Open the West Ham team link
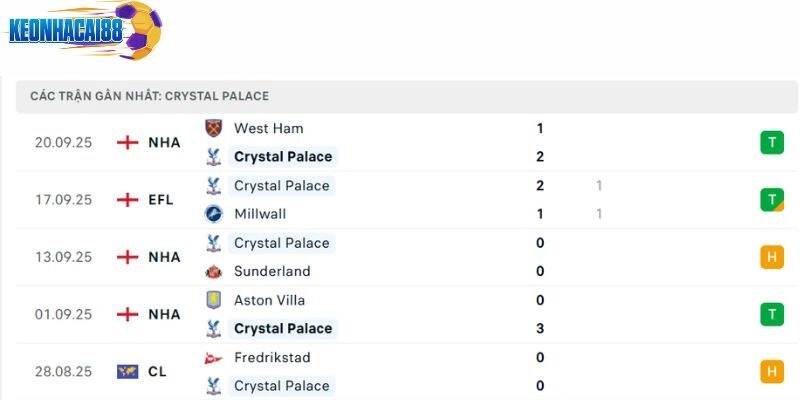This screenshot has width=800, height=400. [x=268, y=128]
